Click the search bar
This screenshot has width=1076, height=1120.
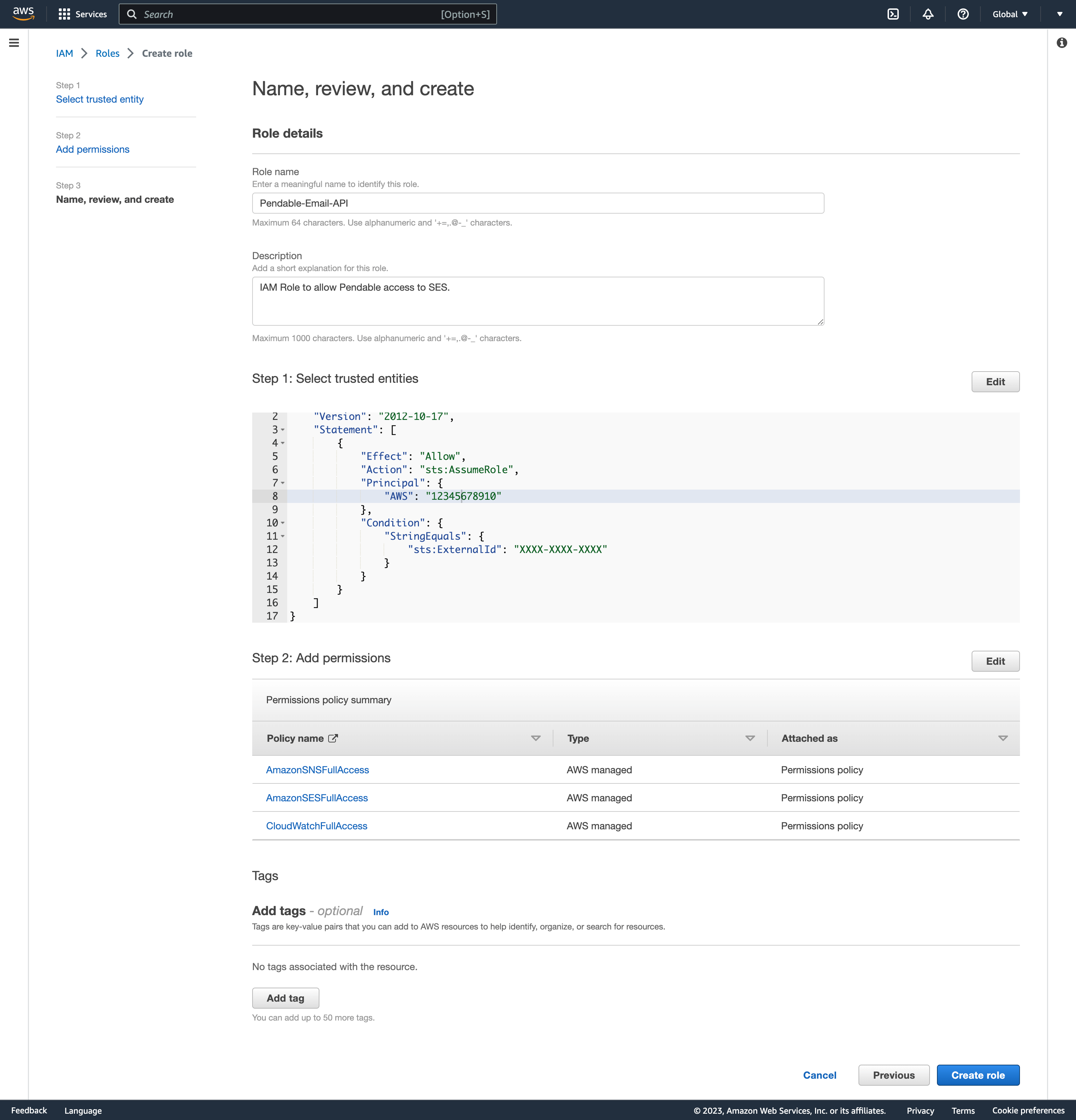coord(308,14)
